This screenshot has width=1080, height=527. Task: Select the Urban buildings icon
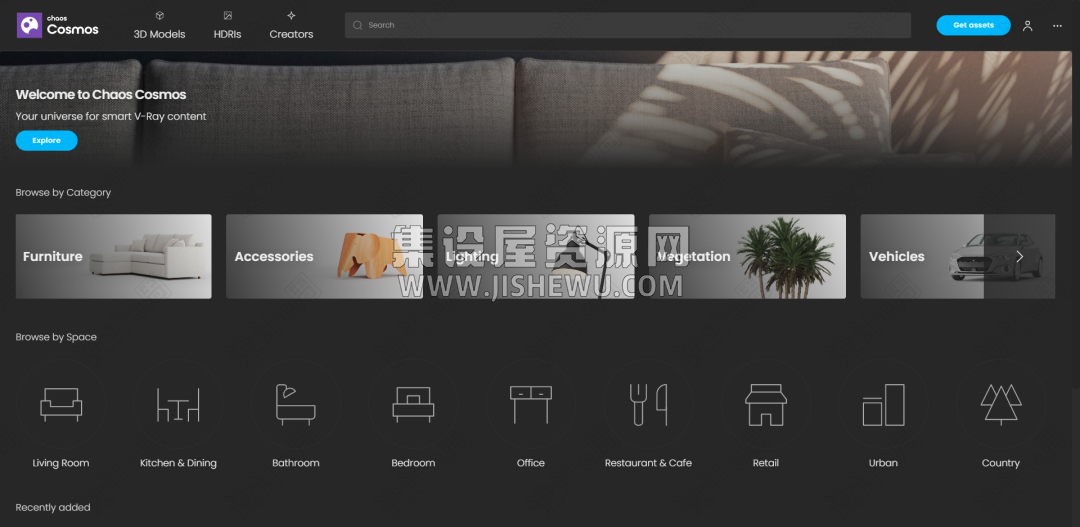pyautogui.click(x=883, y=404)
